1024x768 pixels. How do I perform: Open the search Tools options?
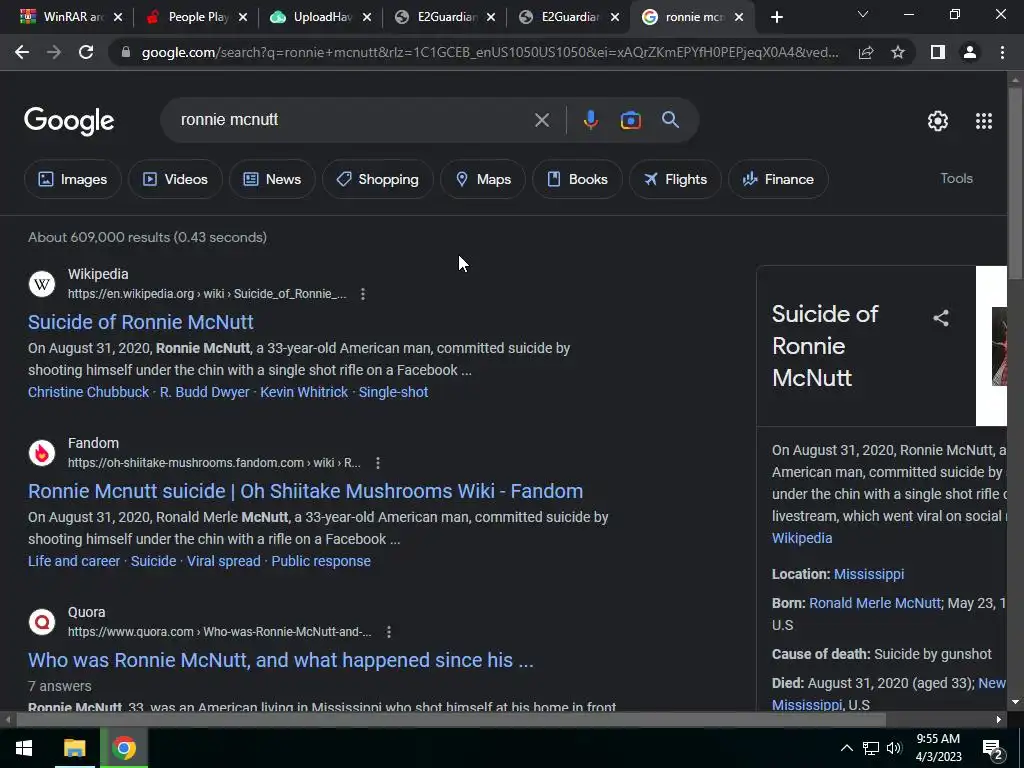956,178
